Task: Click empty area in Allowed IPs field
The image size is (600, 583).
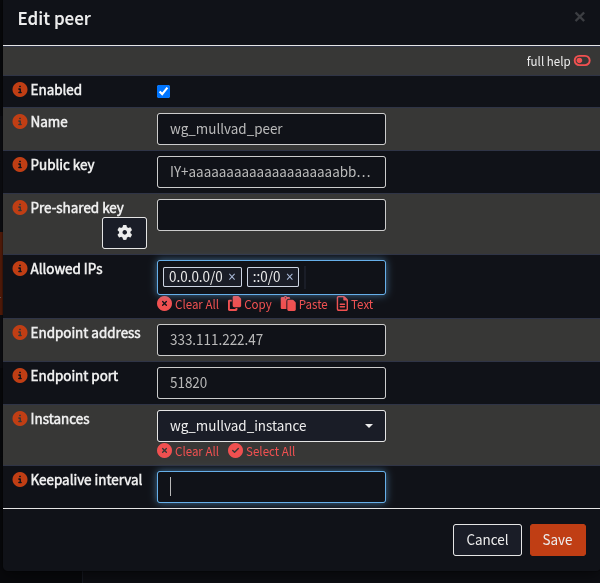Action: (x=344, y=277)
